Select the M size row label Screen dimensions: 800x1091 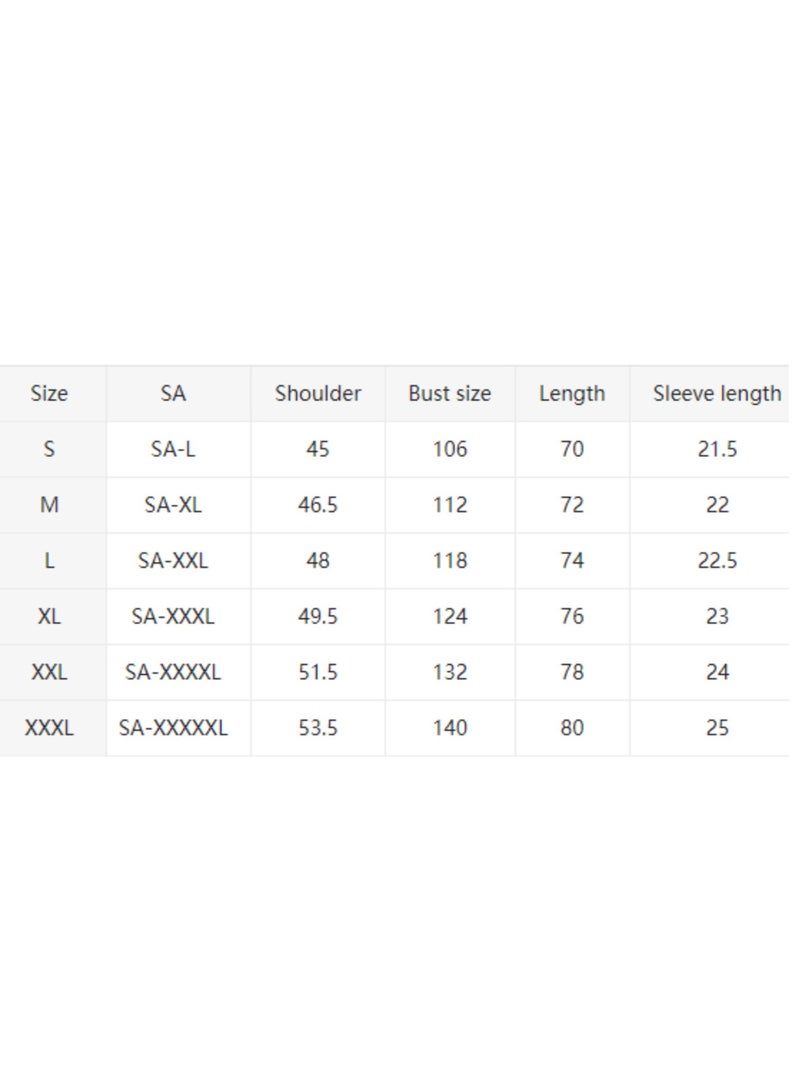(x=49, y=505)
